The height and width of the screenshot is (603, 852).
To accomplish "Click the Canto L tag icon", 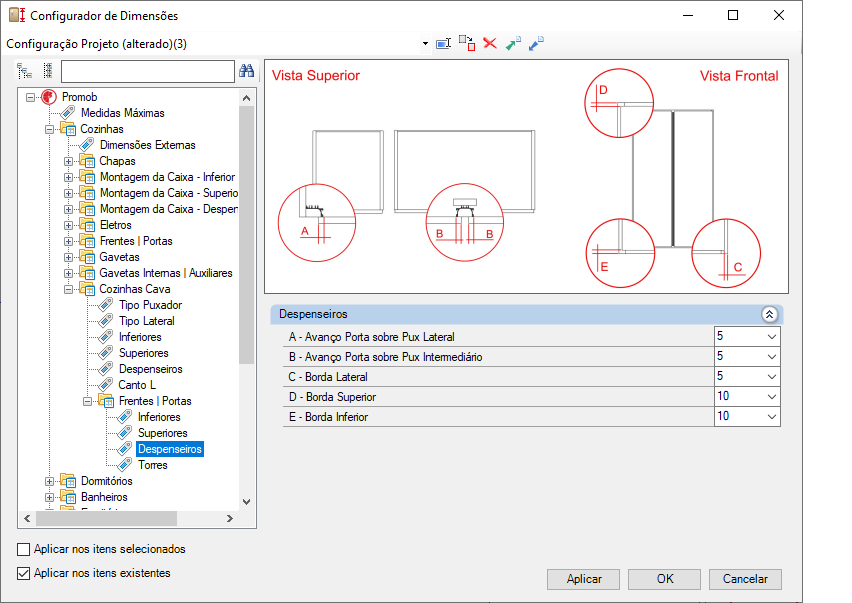I will [106, 385].
